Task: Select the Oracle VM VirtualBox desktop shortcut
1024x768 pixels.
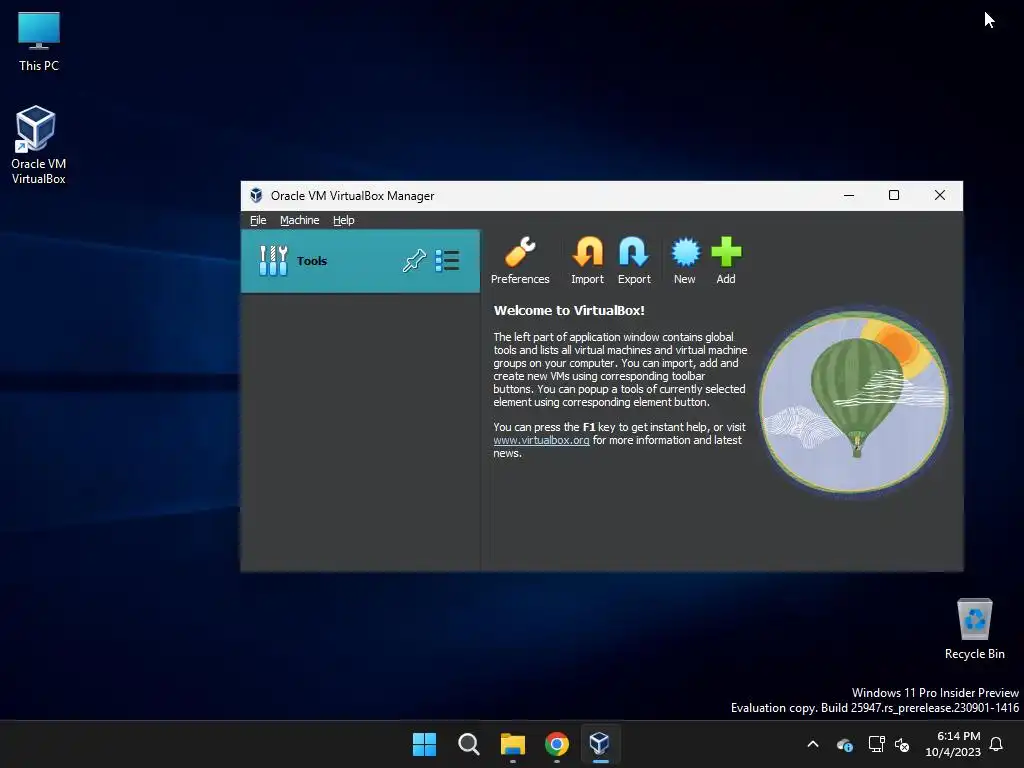Action: (39, 145)
